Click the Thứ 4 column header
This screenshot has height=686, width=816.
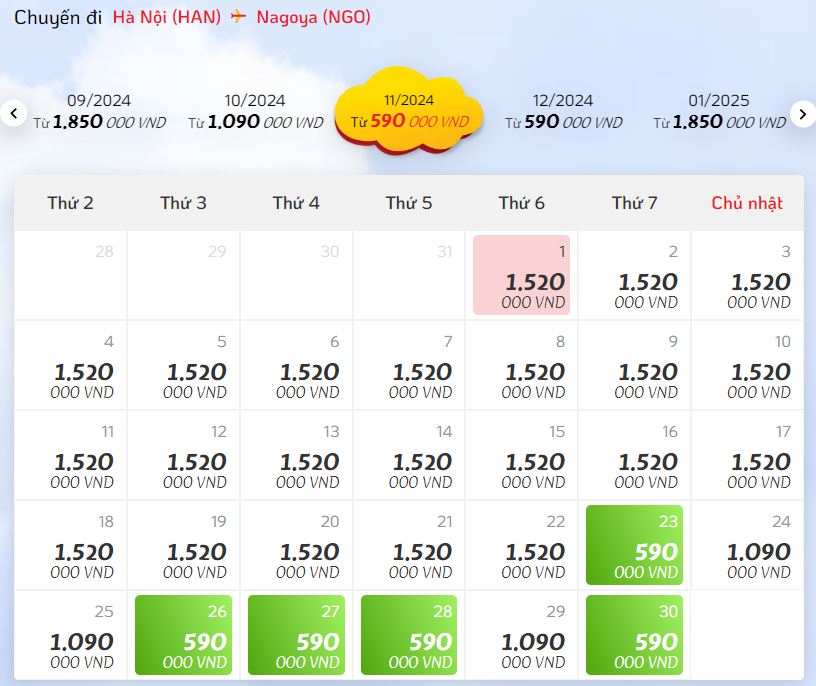pyautogui.click(x=296, y=203)
